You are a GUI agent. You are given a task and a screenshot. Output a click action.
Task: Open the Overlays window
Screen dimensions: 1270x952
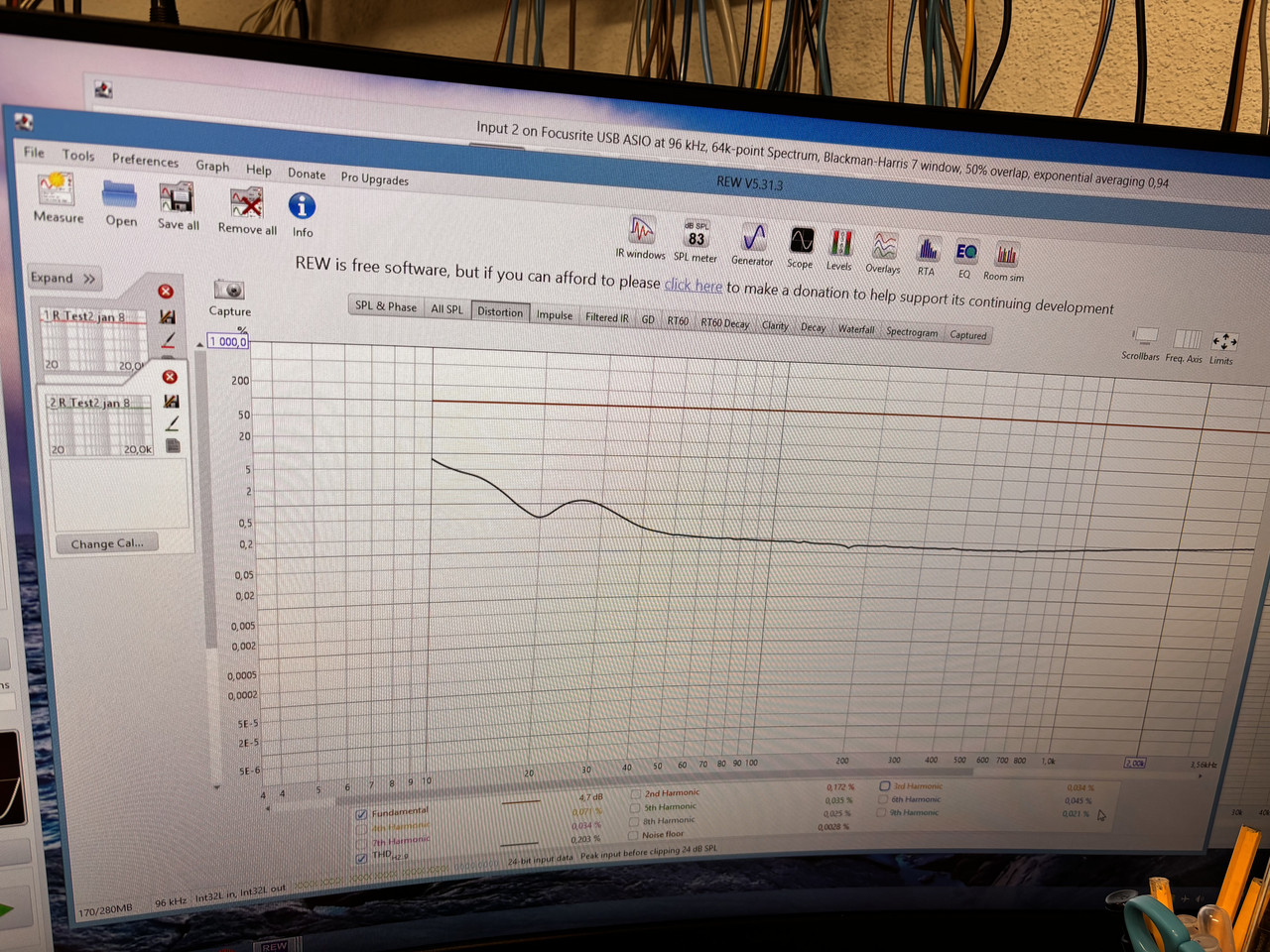click(884, 245)
